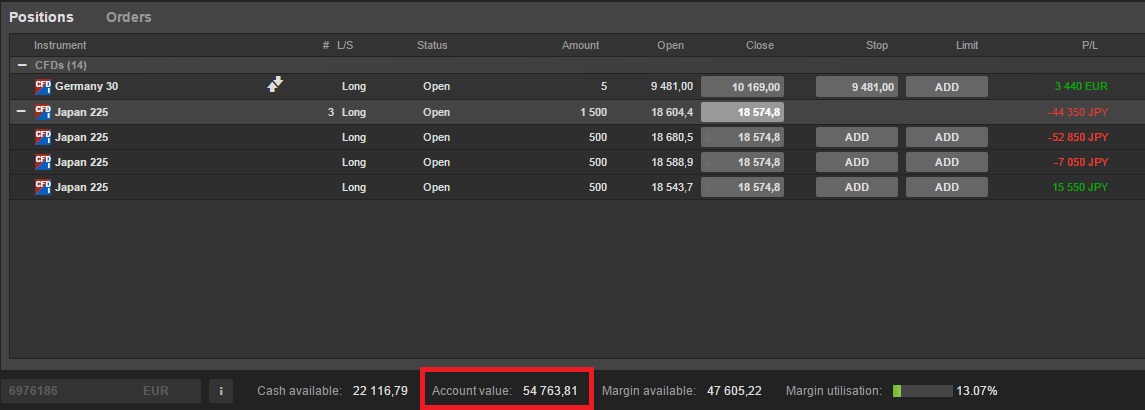Screen dimensions: 1145x410
Task: Add a limit to the Japan 225 position with 15 550 JPY profit
Action: pyautogui.click(x=946, y=187)
